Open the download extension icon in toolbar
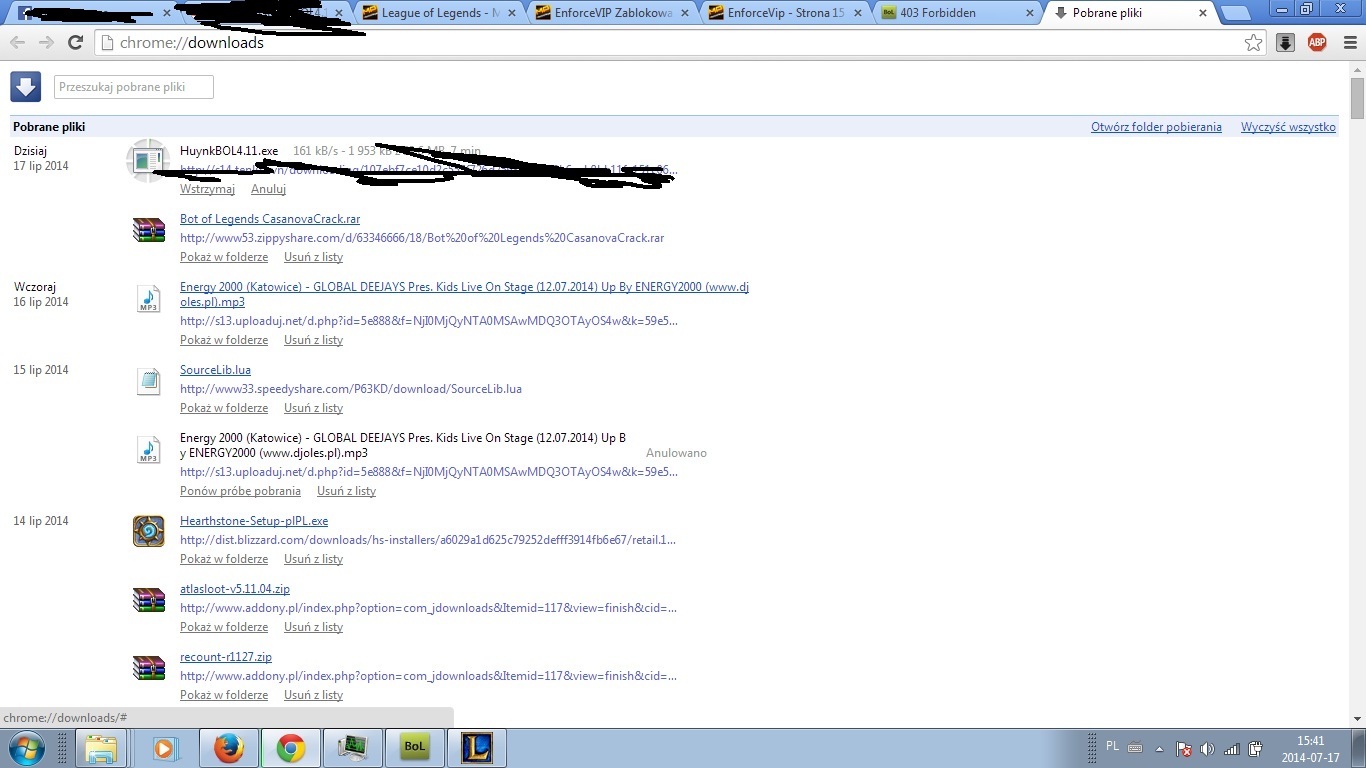1366x768 pixels. click(1286, 42)
